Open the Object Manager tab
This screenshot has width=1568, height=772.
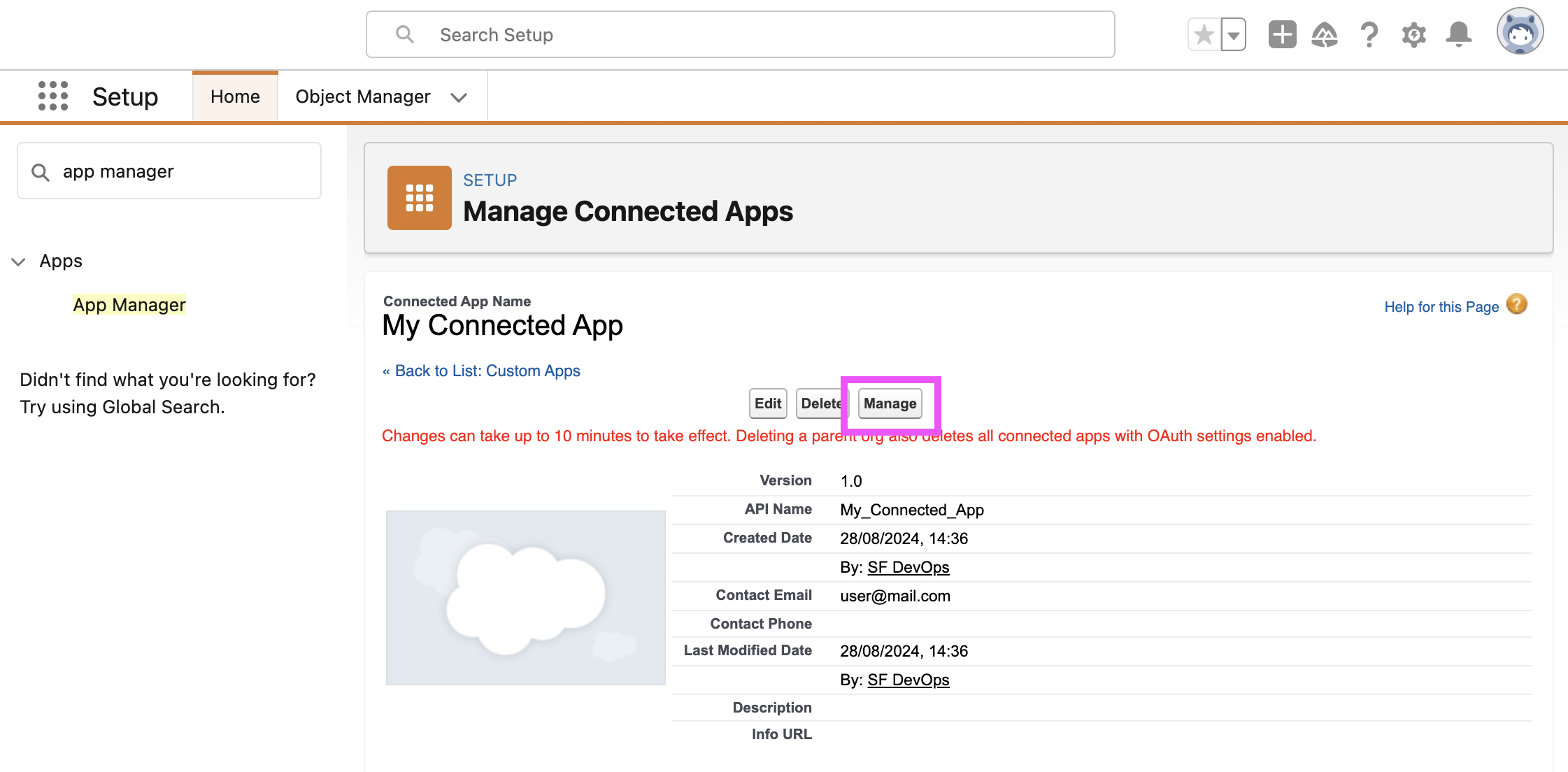(x=362, y=96)
